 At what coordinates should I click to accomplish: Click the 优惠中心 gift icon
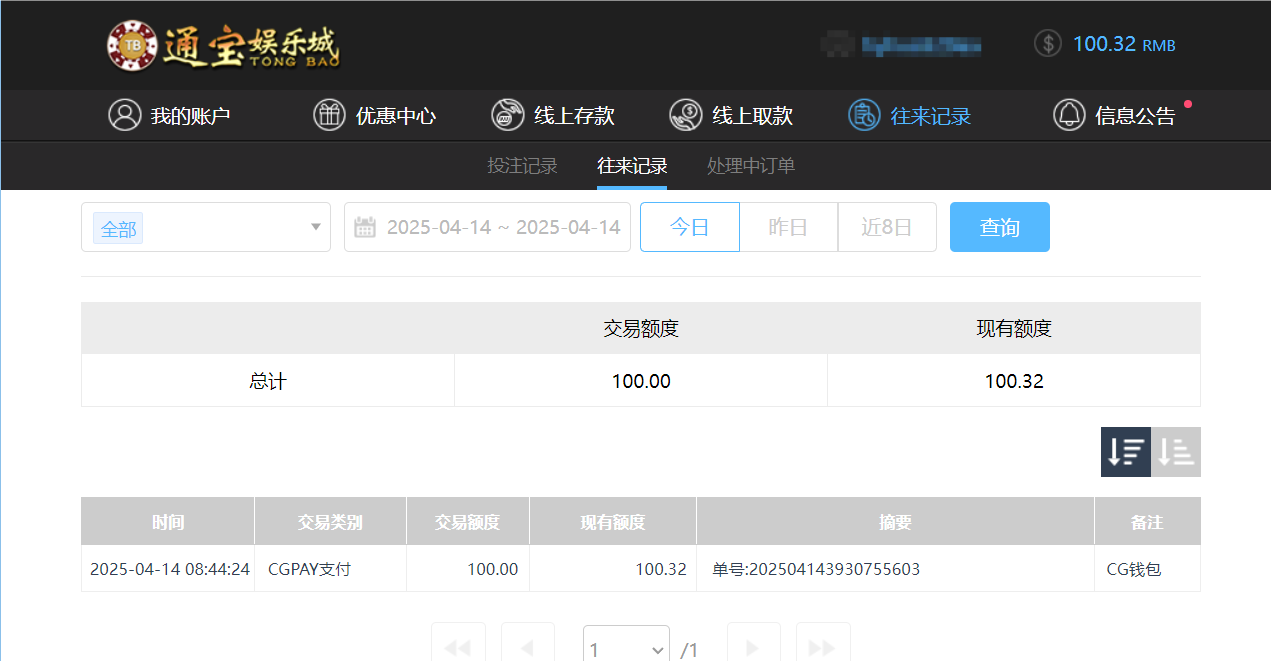point(329,115)
